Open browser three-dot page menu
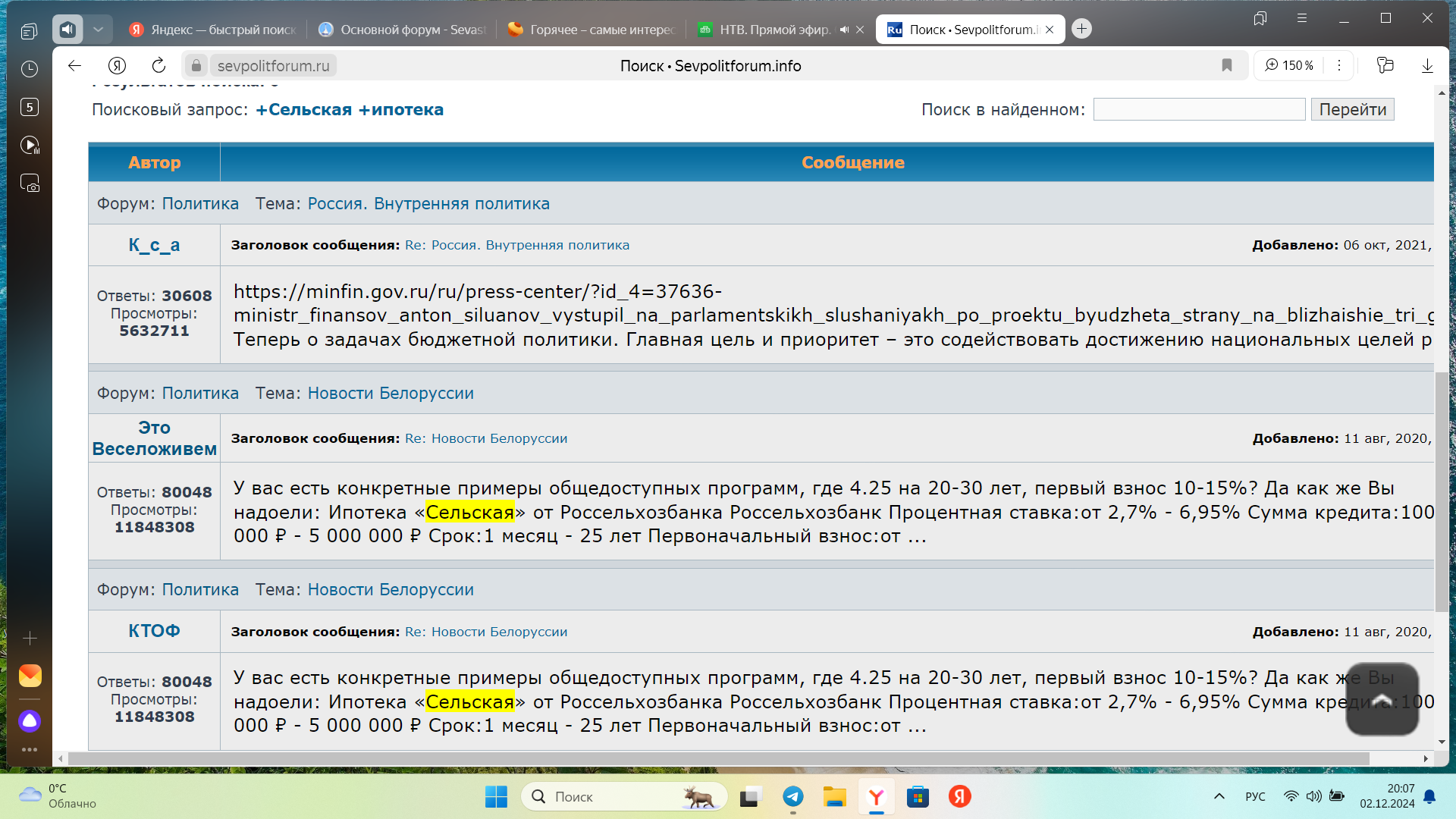 (1339, 65)
